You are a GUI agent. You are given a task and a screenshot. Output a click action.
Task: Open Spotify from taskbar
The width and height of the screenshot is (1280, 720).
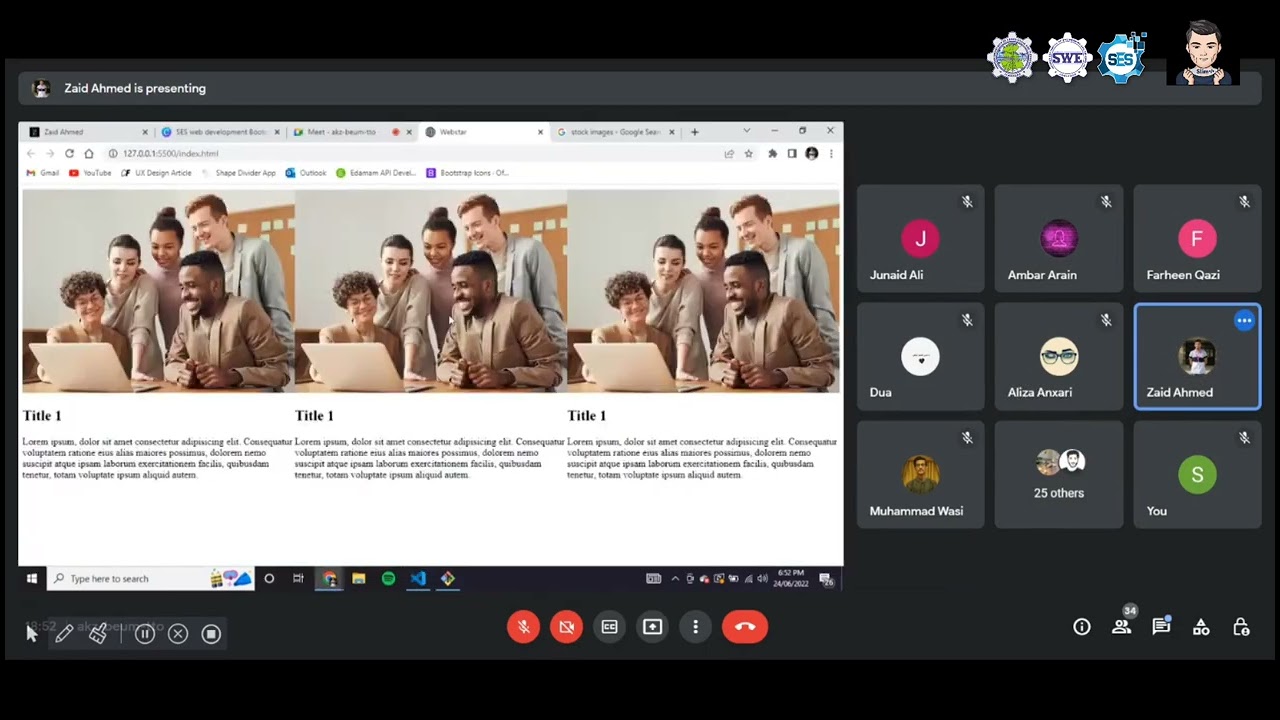[388, 578]
